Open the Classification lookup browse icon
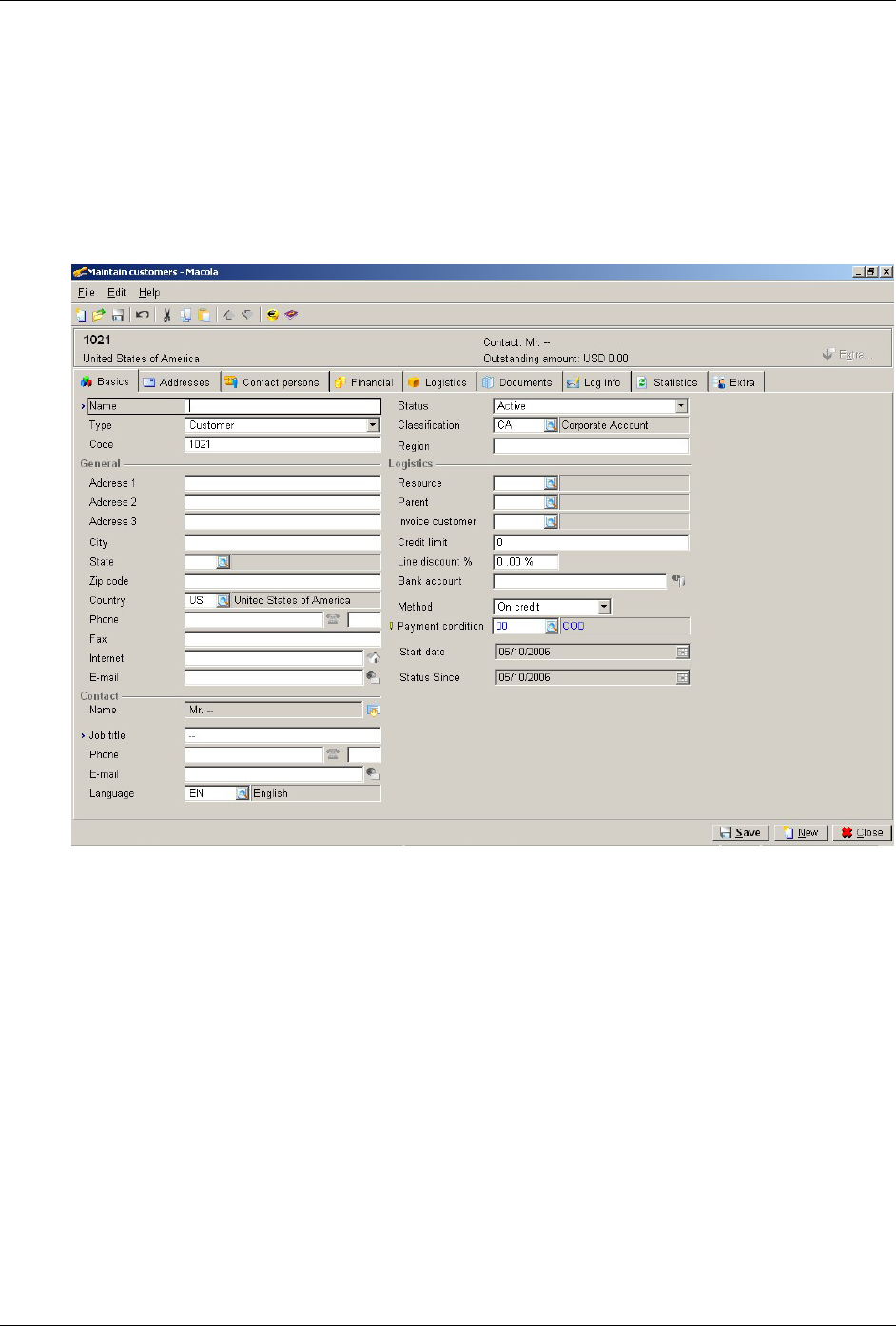This screenshot has width=896, height=1326. 551,425
